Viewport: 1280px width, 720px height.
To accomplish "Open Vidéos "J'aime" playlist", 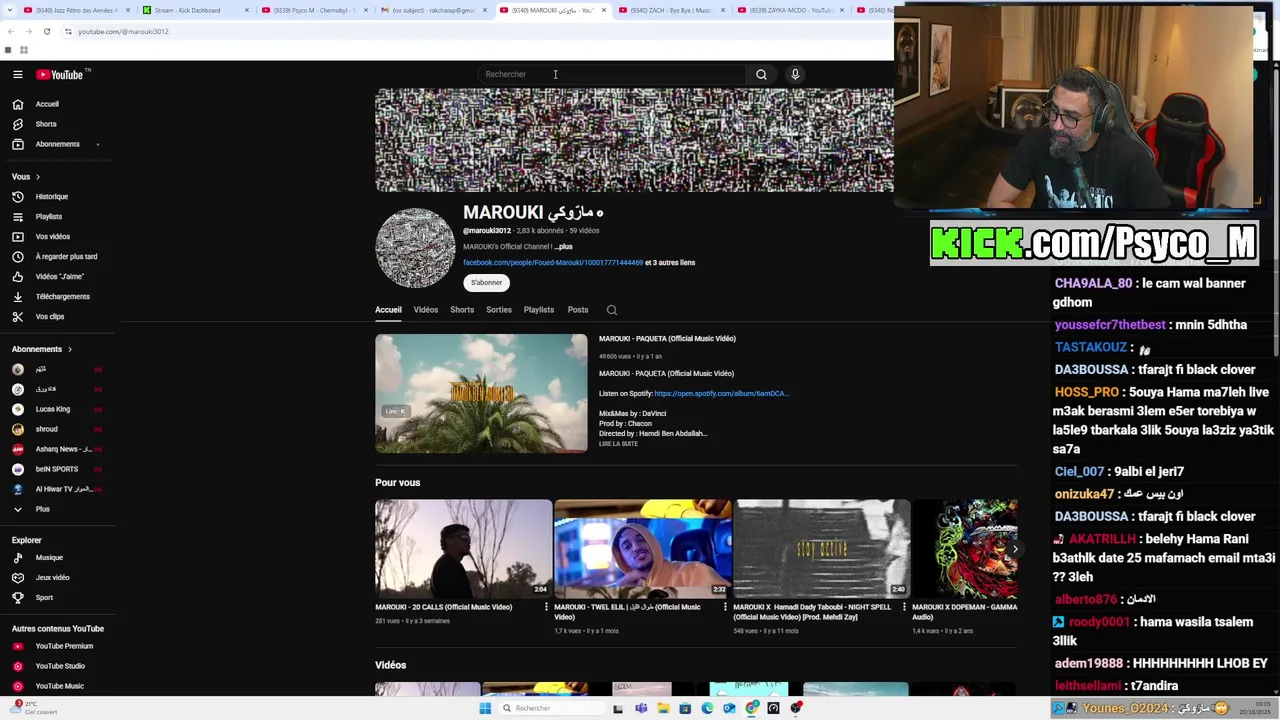I will [x=59, y=277].
